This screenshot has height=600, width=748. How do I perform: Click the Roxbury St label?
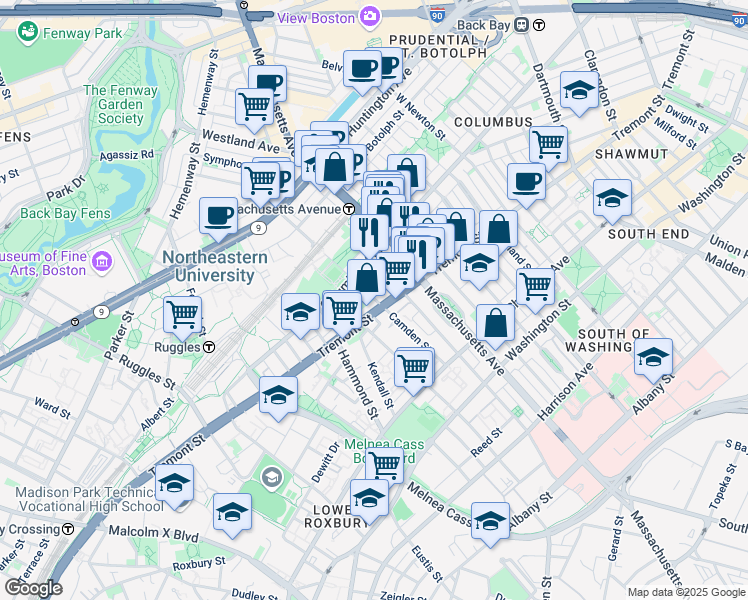199,563
